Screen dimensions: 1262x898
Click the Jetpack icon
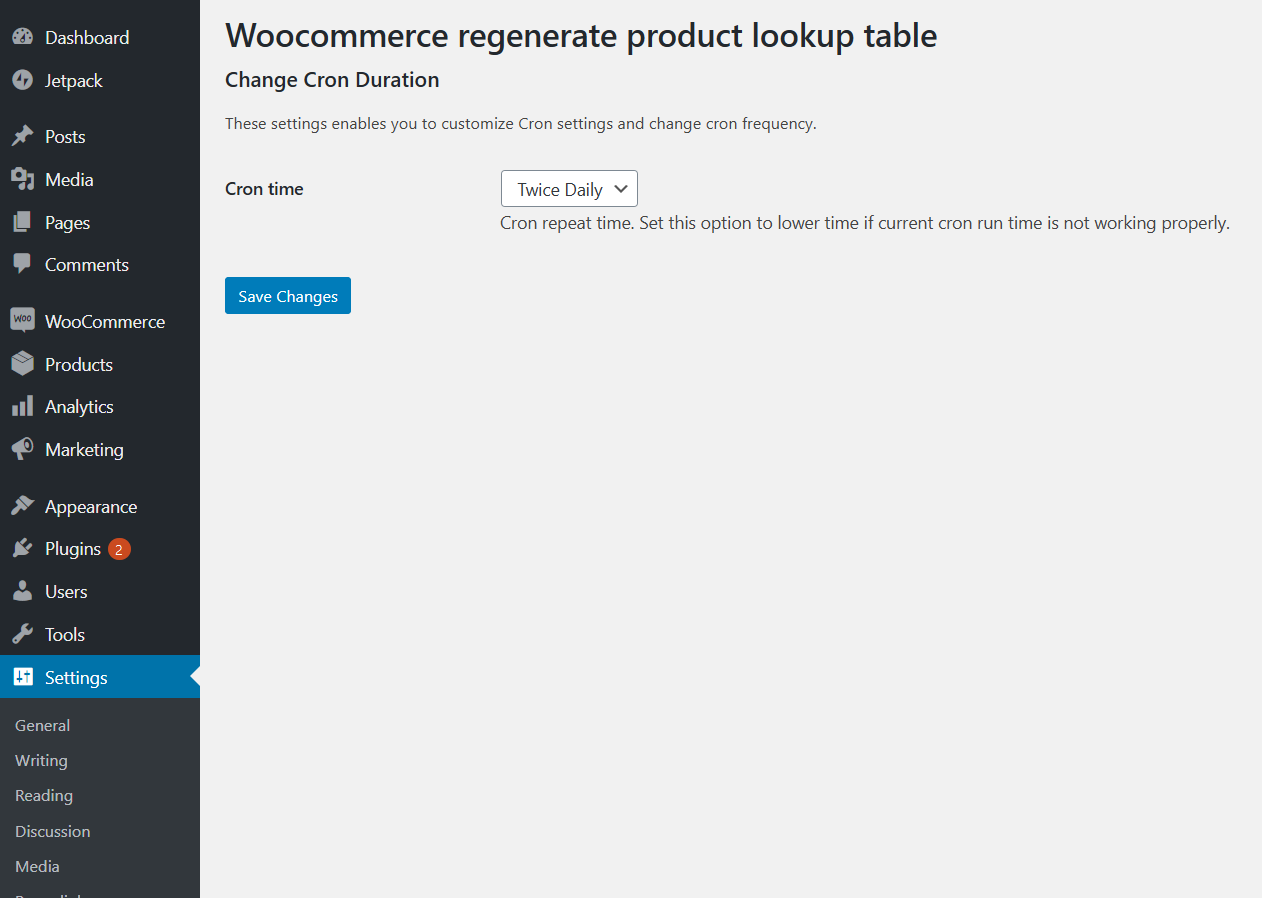pos(22,80)
